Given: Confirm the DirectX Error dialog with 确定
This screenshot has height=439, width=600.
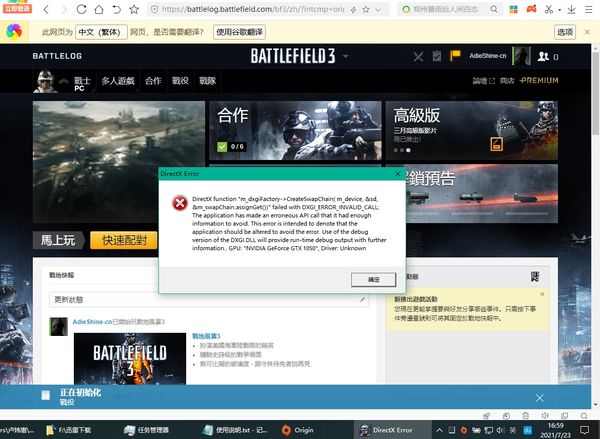Looking at the screenshot, I should click(x=373, y=280).
